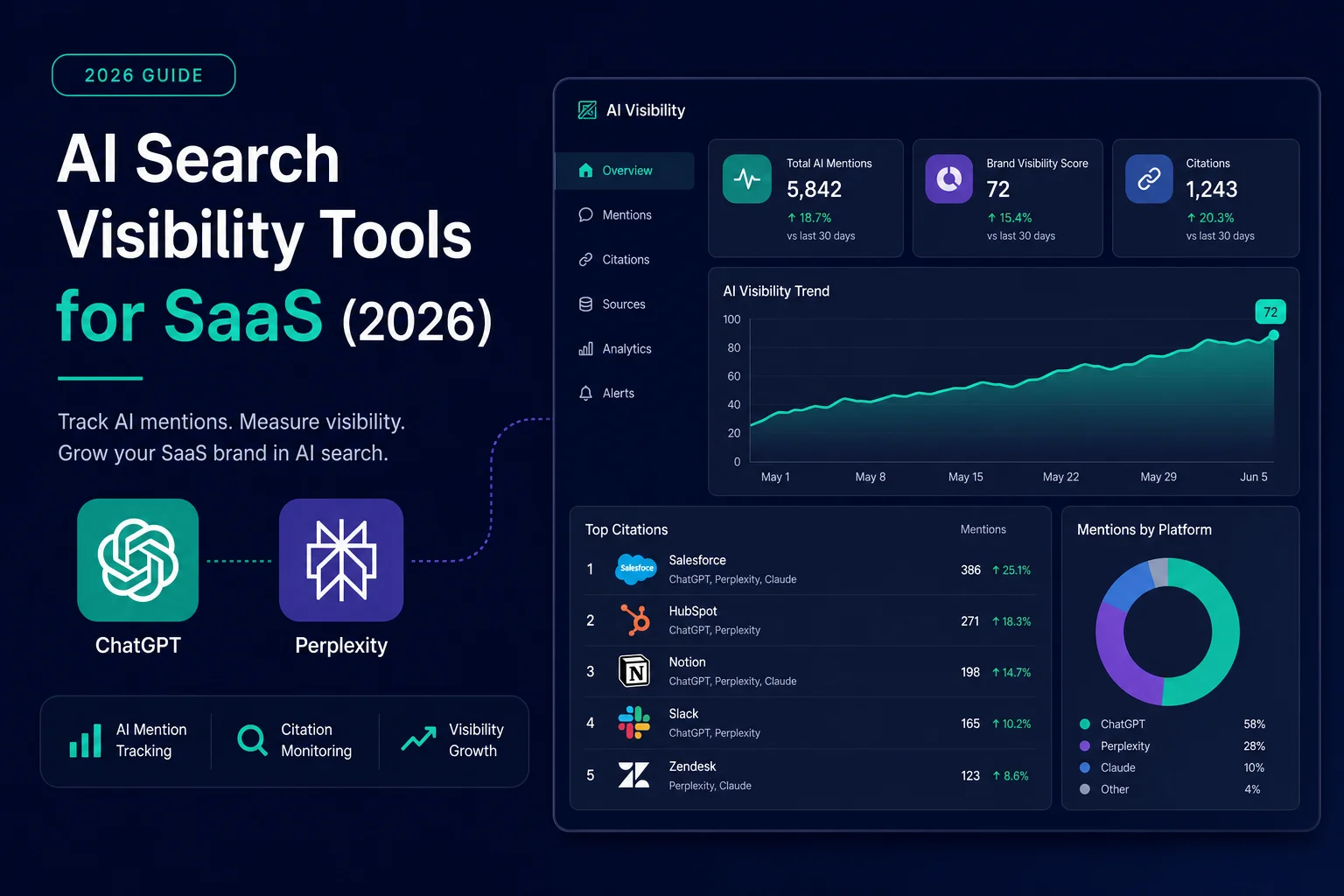Click the 18.7% increase indicator
Image resolution: width=1344 pixels, height=896 pixels.
808,218
